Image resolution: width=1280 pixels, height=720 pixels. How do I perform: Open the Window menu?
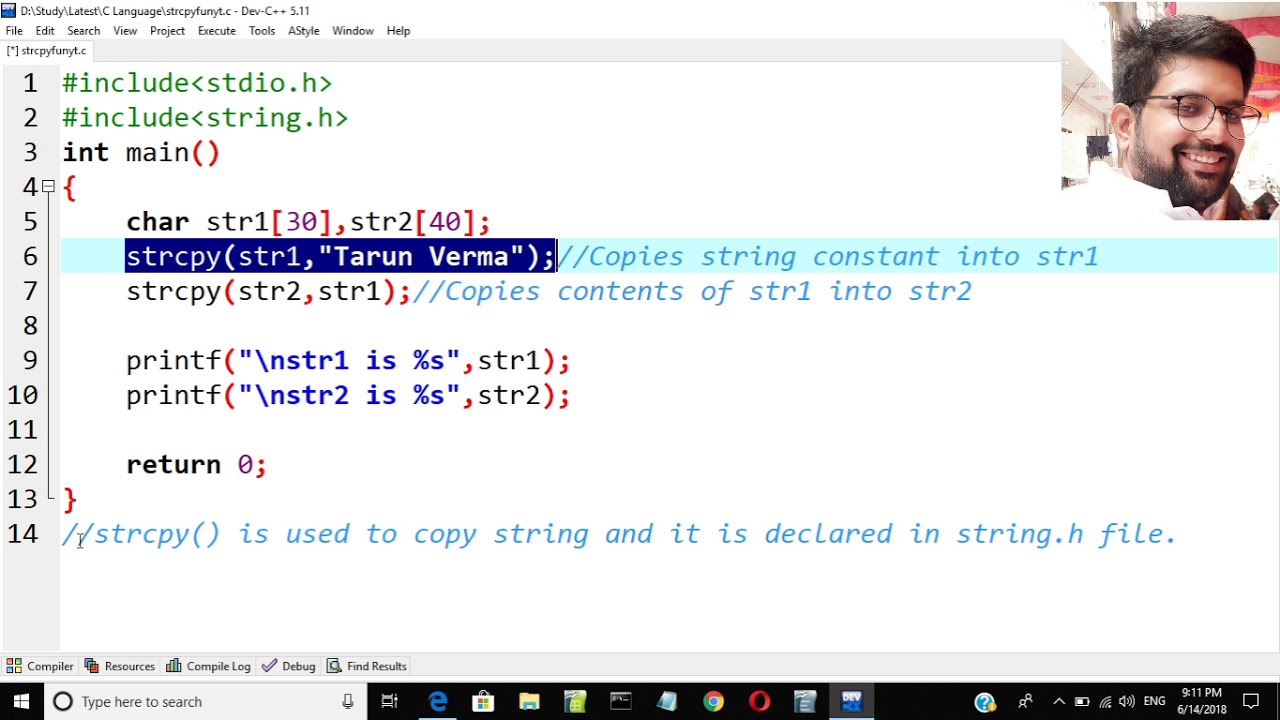(x=353, y=31)
